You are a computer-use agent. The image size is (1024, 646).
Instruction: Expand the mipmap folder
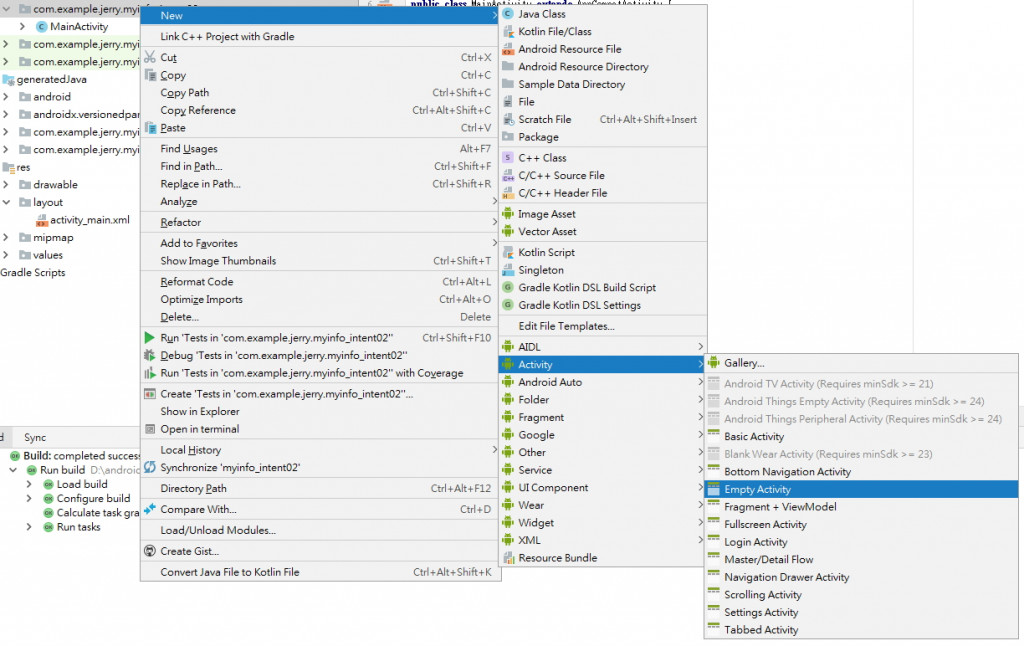6,238
